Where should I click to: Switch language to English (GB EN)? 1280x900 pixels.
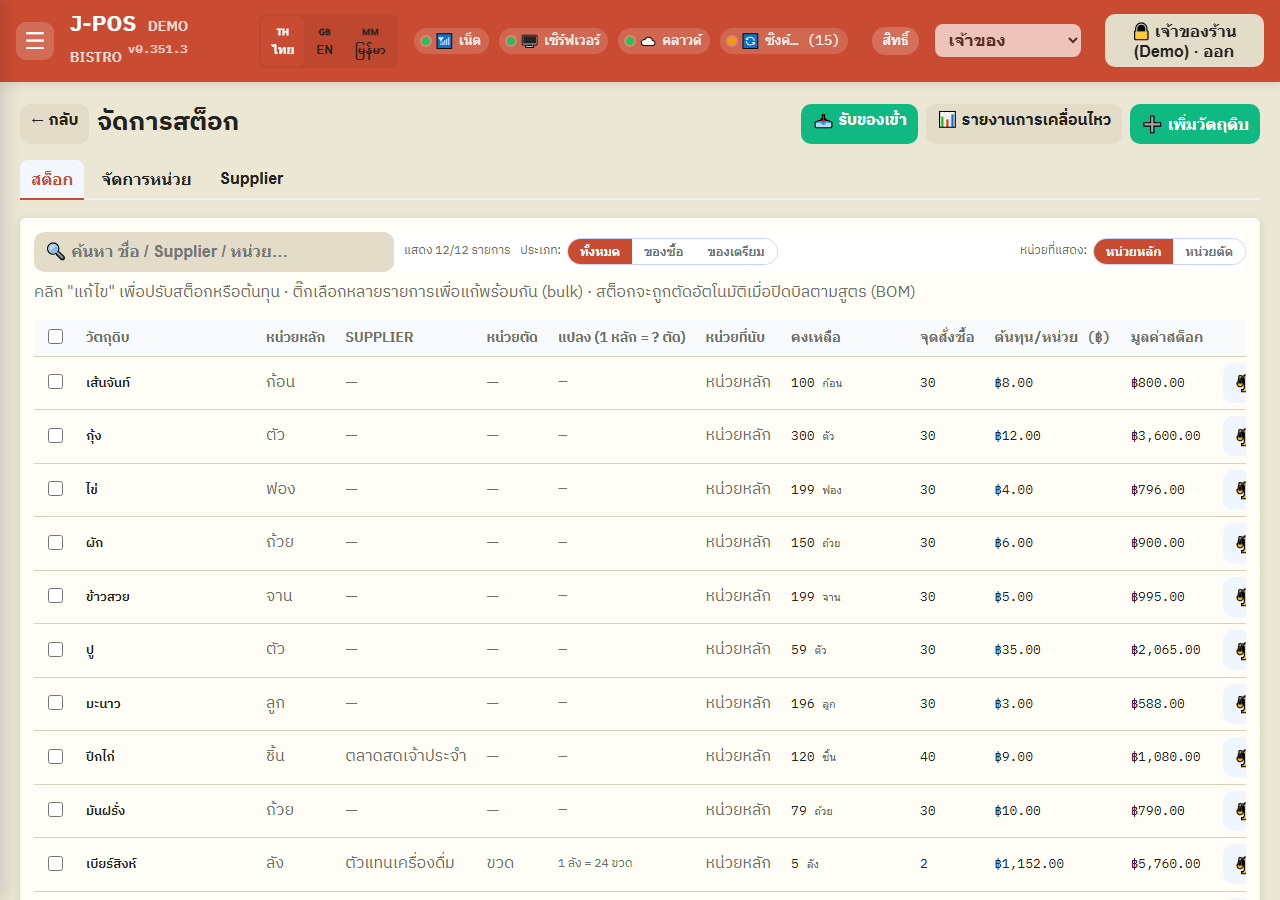tap(325, 41)
